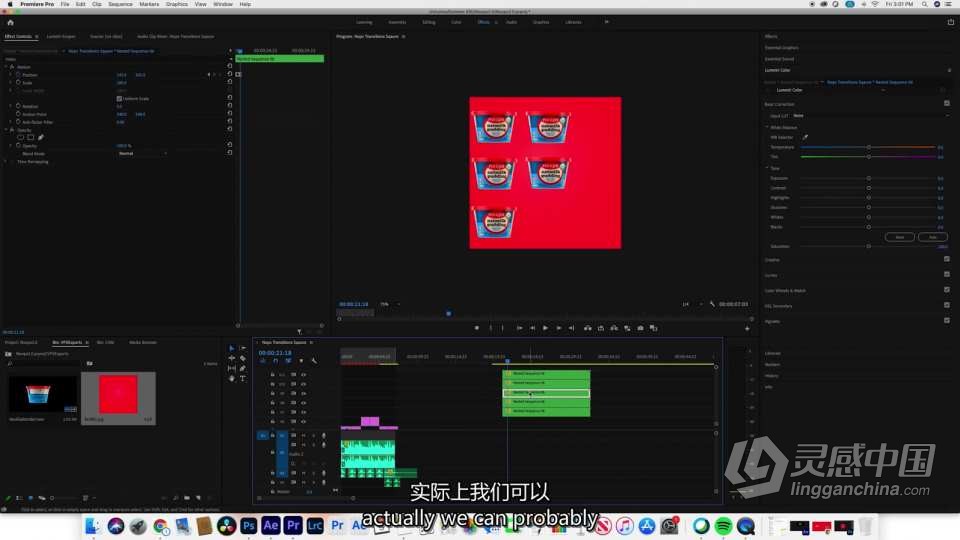Click the Home icon in the workspace bar

click(10, 23)
